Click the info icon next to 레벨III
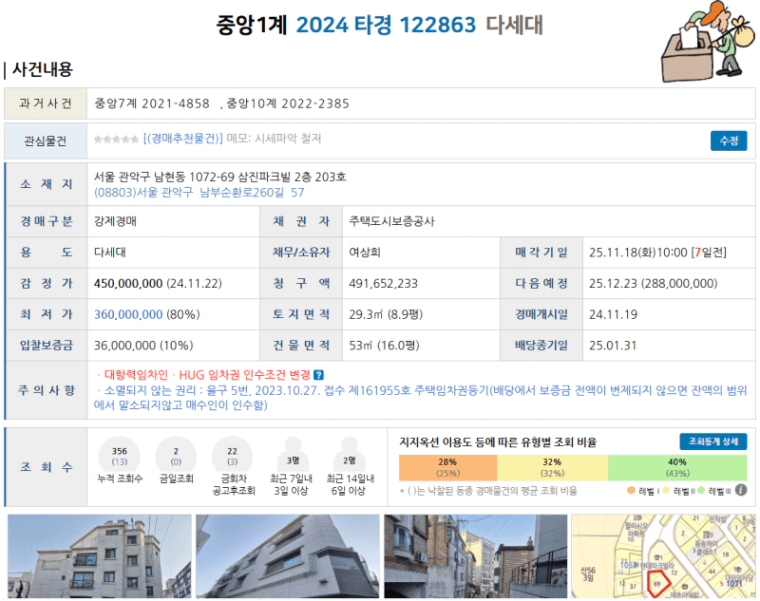 click(741, 490)
